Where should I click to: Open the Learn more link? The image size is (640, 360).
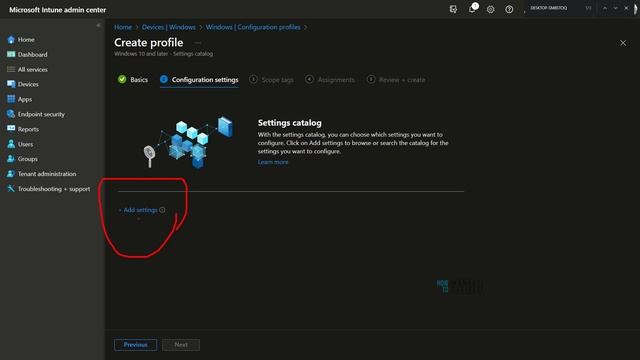pos(273,162)
